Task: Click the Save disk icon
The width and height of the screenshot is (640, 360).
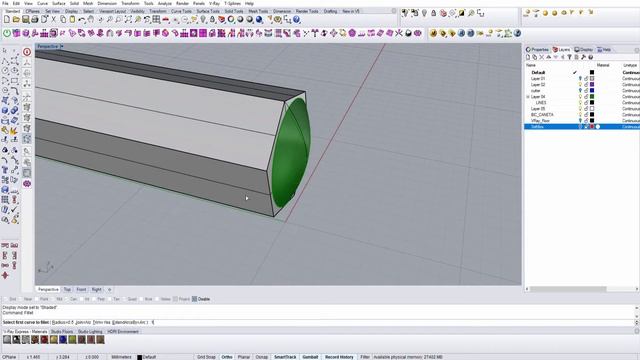Action: [x=25, y=20]
